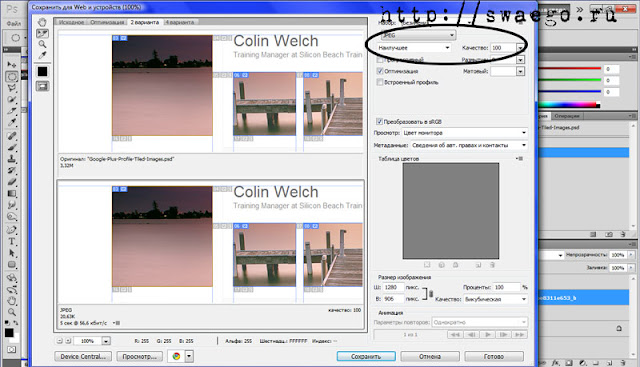Image resolution: width=640 pixels, height=367 pixels.
Task: Toggle Quick Mask mode in Photoshop toolbar
Action: coord(12,350)
